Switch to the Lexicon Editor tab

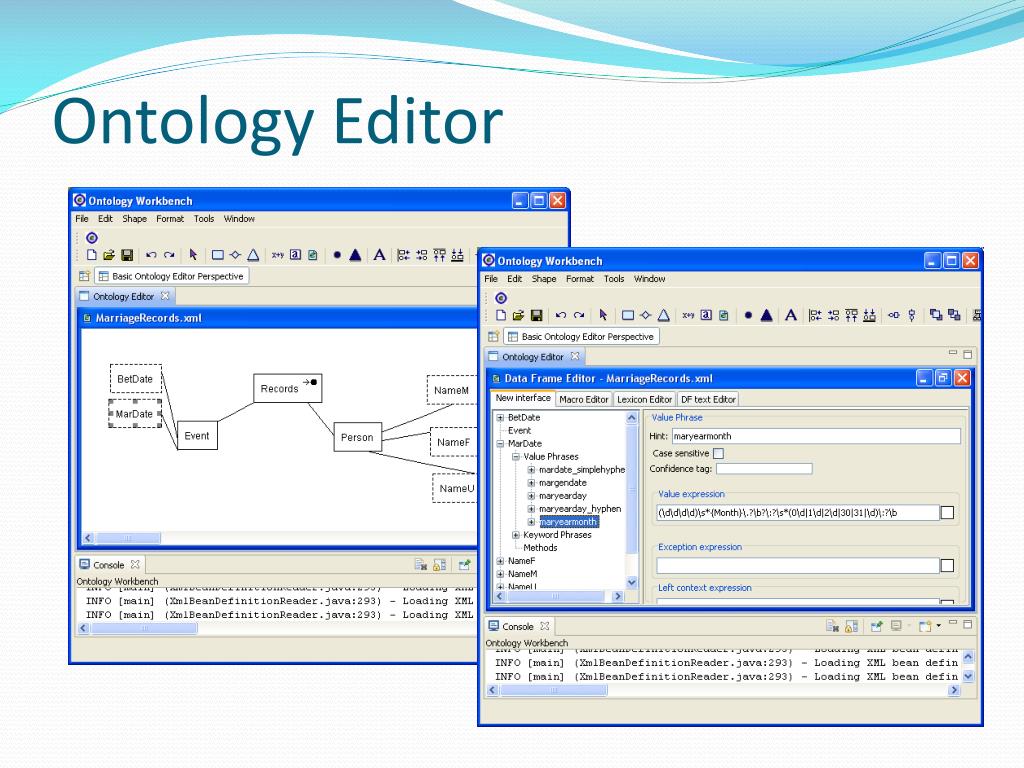pos(645,399)
